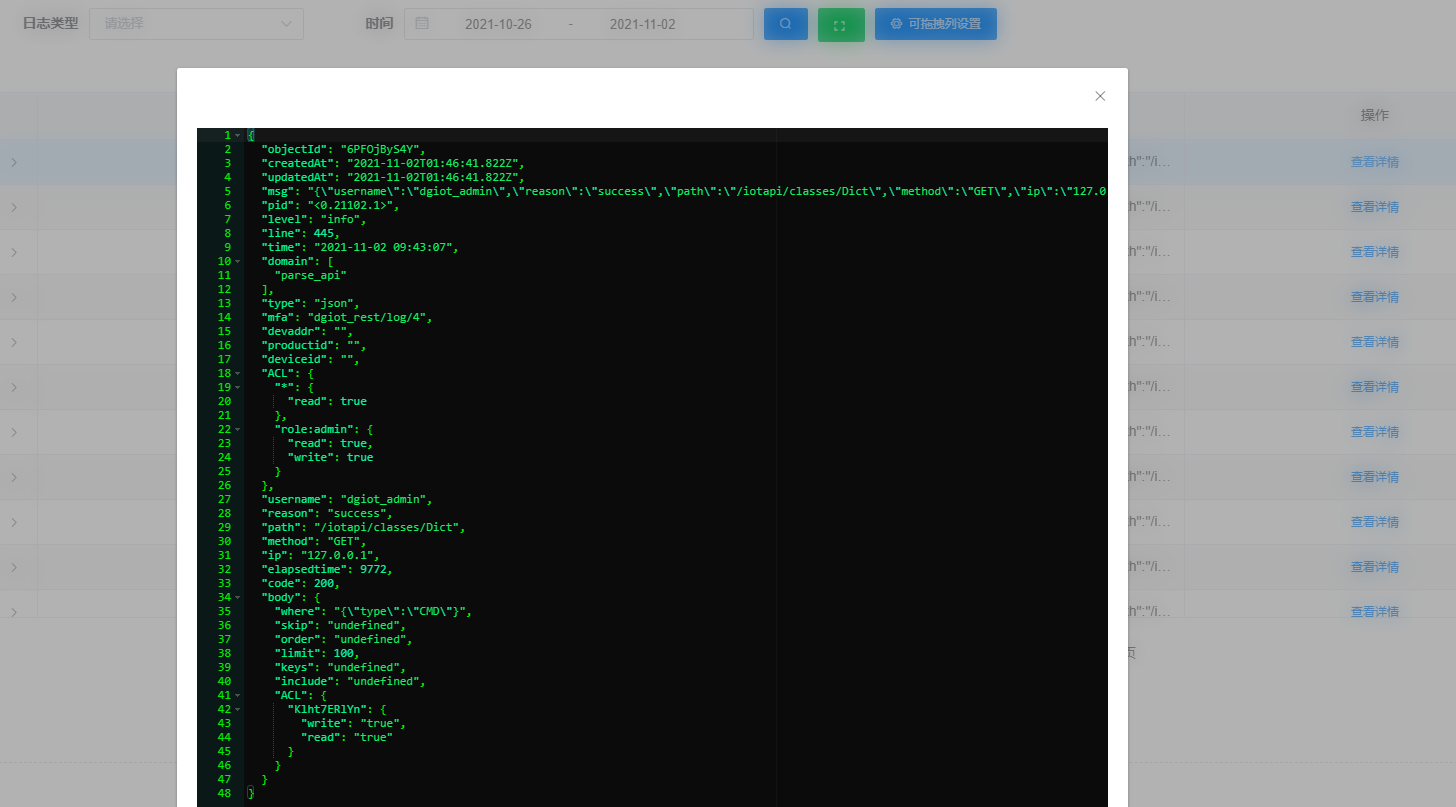Screen dimensions: 1456x807
Task: Collapse the top-level "ACL" fold at line 18
Action: coord(238,373)
